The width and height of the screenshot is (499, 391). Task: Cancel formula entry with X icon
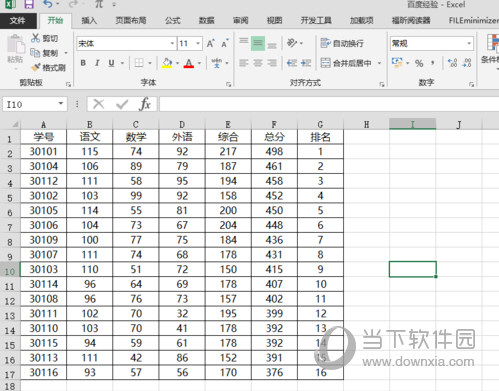point(99,104)
